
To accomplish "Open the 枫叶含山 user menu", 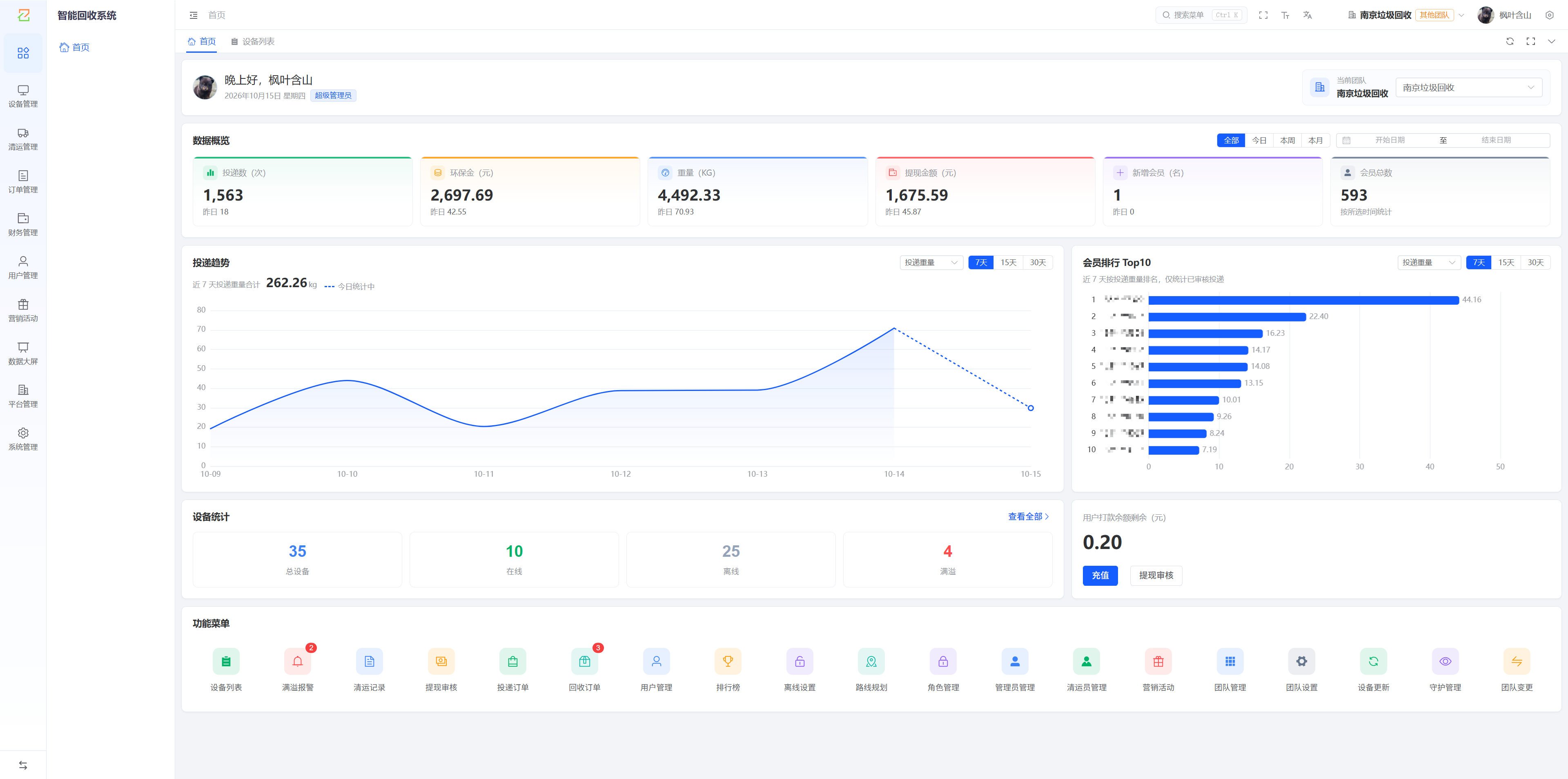I will click(x=1504, y=15).
